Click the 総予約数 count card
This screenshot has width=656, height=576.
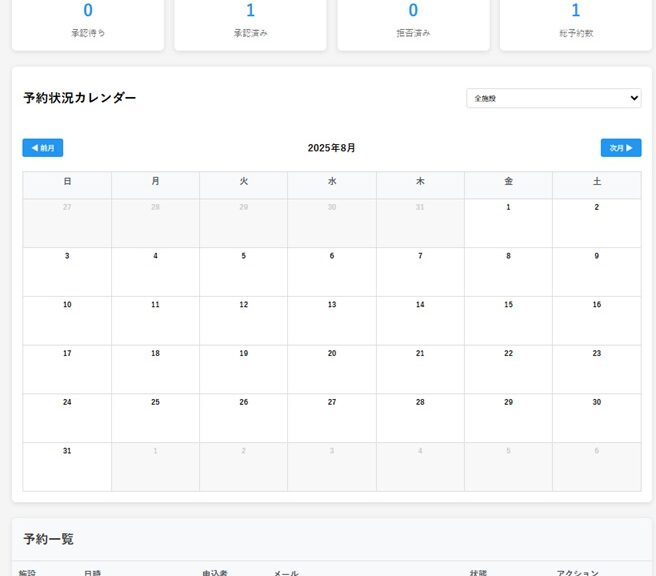pos(576,23)
